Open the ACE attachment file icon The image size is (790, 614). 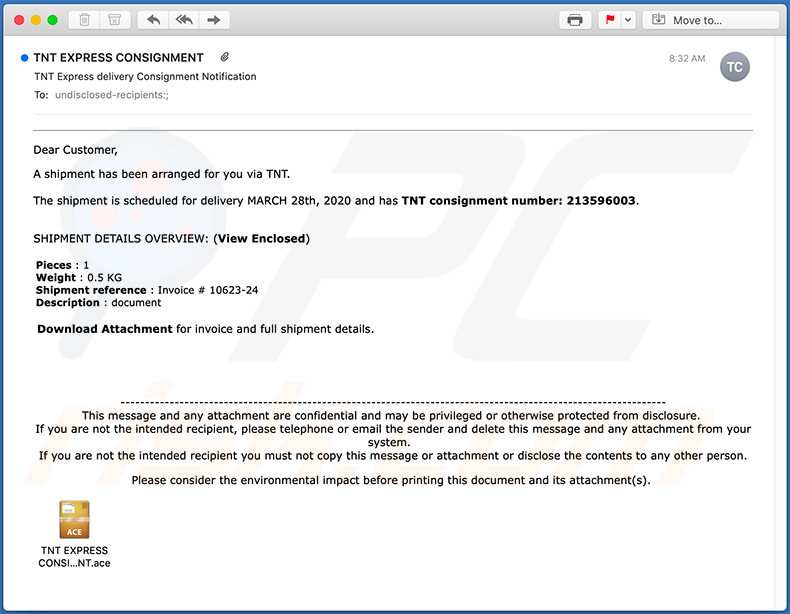(x=74, y=519)
